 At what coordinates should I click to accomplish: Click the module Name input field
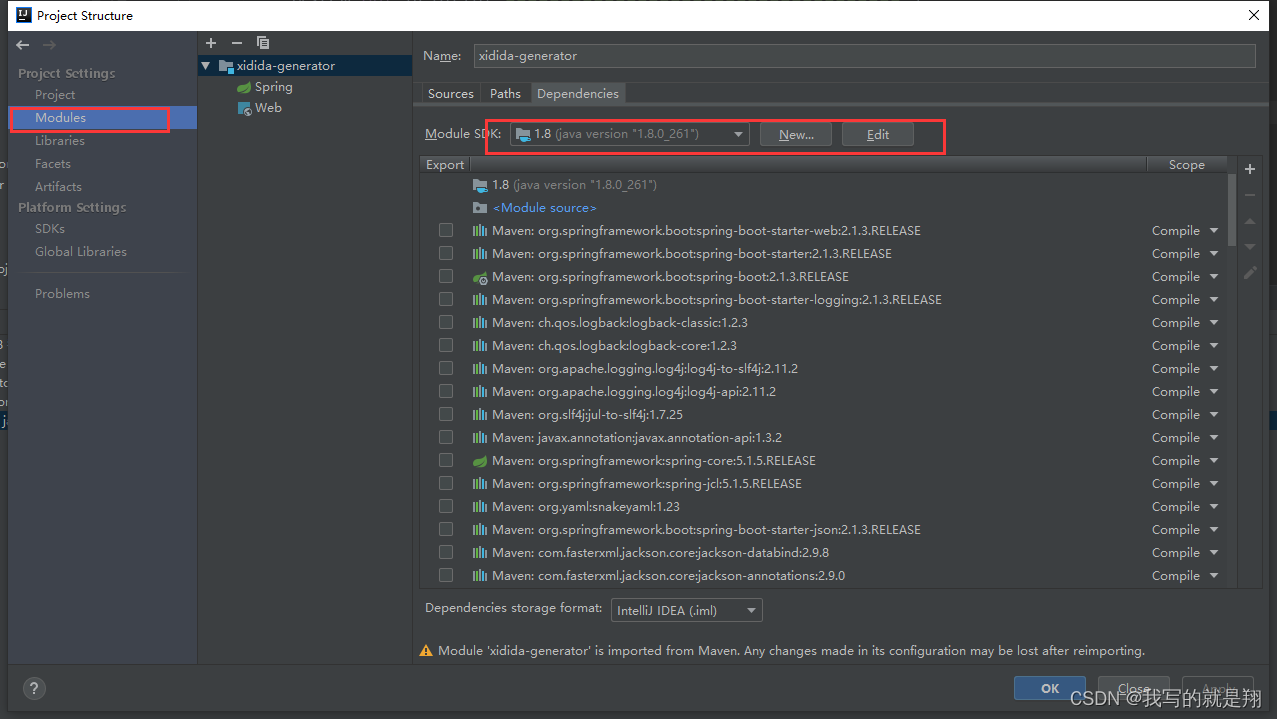click(x=864, y=56)
